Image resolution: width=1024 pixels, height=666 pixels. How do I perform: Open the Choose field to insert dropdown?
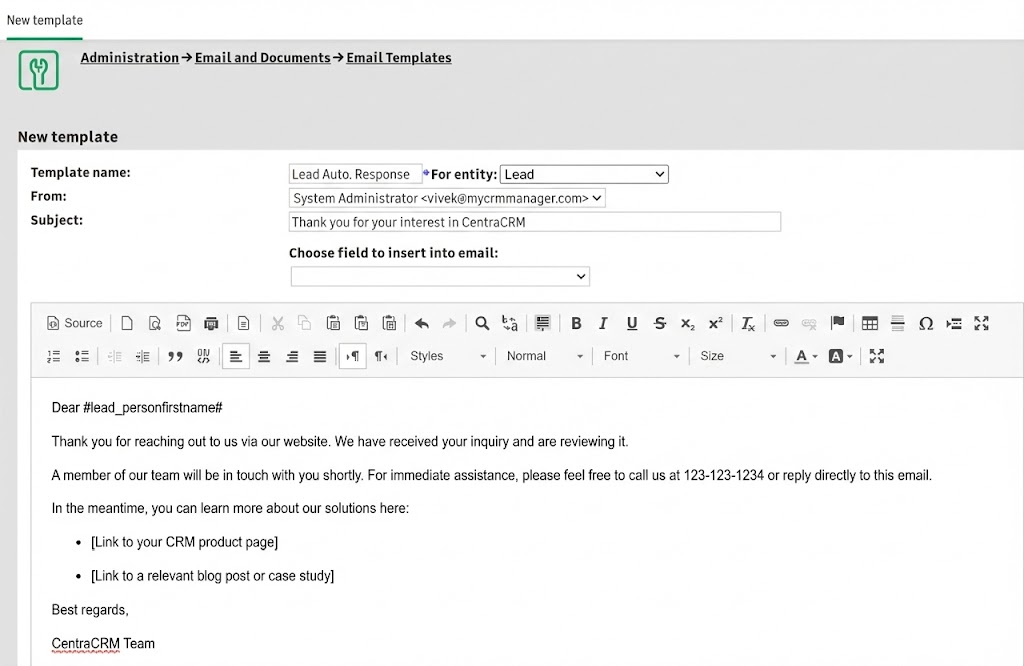(x=440, y=276)
